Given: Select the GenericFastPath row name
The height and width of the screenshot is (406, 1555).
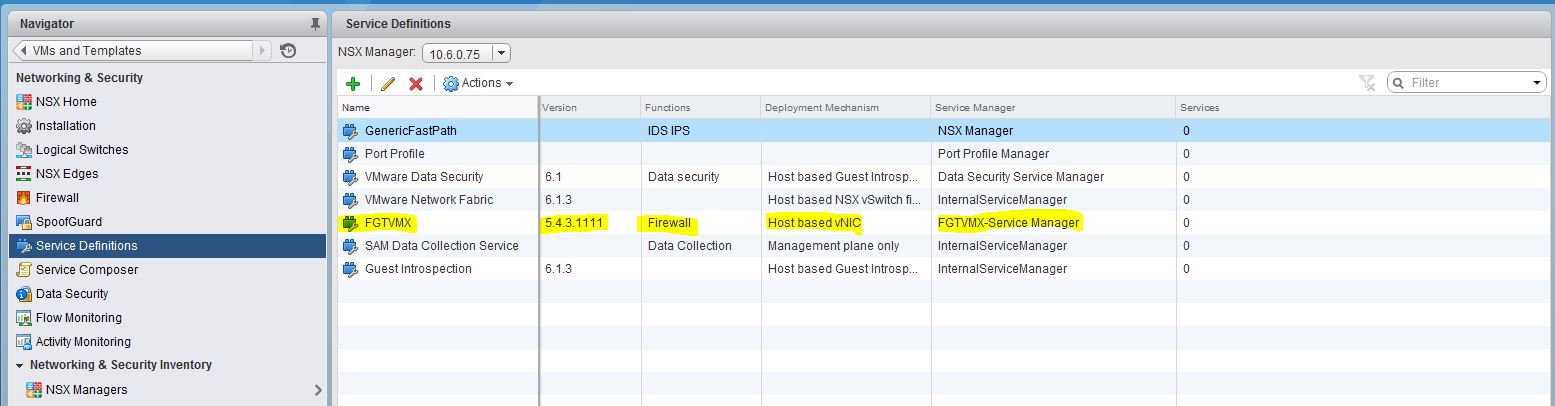Looking at the screenshot, I should click(x=411, y=130).
